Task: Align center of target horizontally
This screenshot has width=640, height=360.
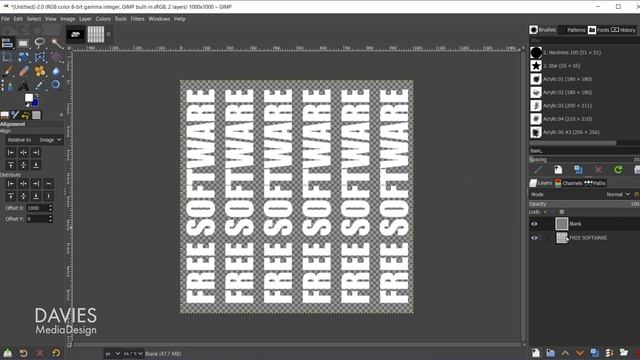Action: pyautogui.click(x=23, y=153)
